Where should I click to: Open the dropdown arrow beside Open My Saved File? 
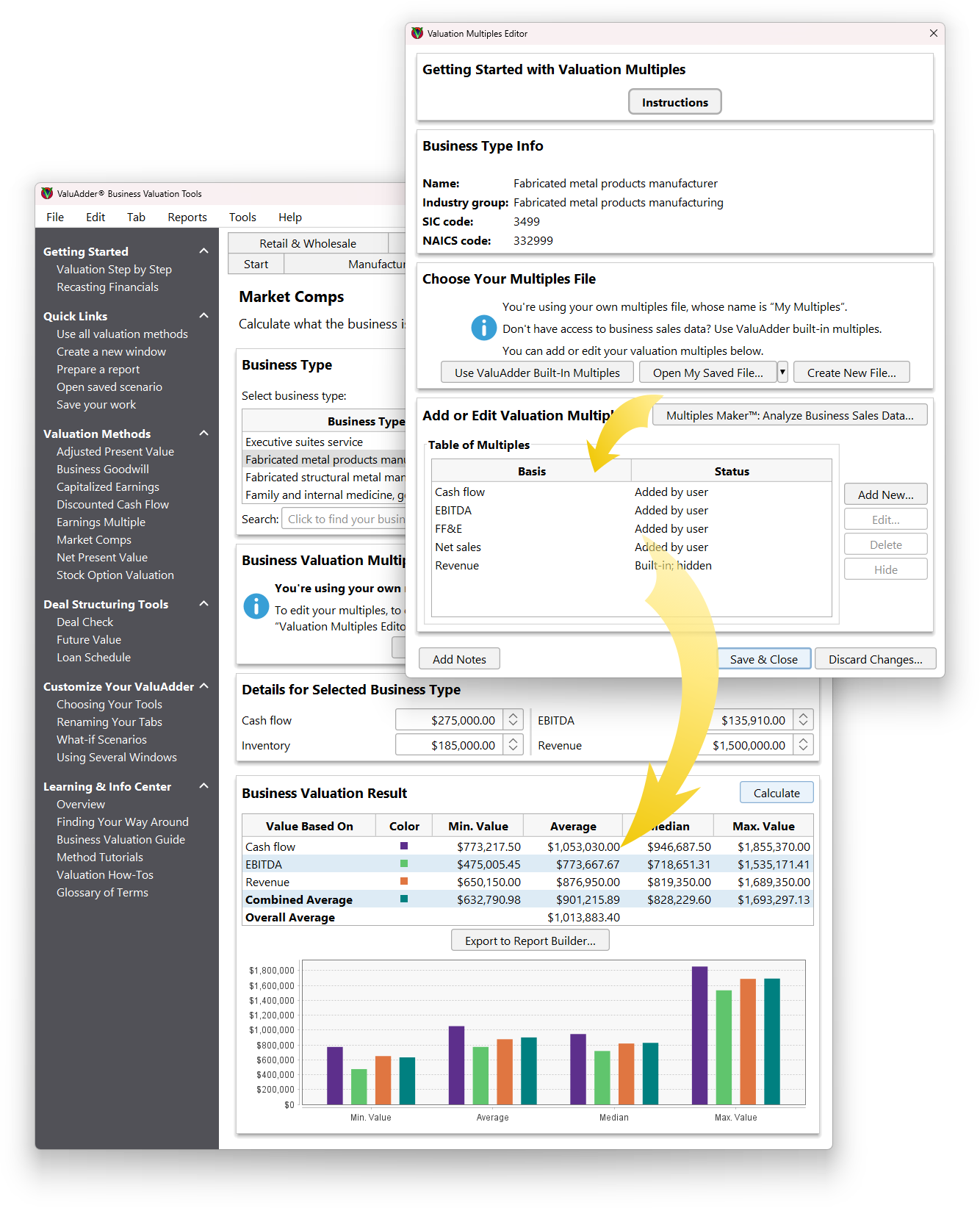[782, 373]
